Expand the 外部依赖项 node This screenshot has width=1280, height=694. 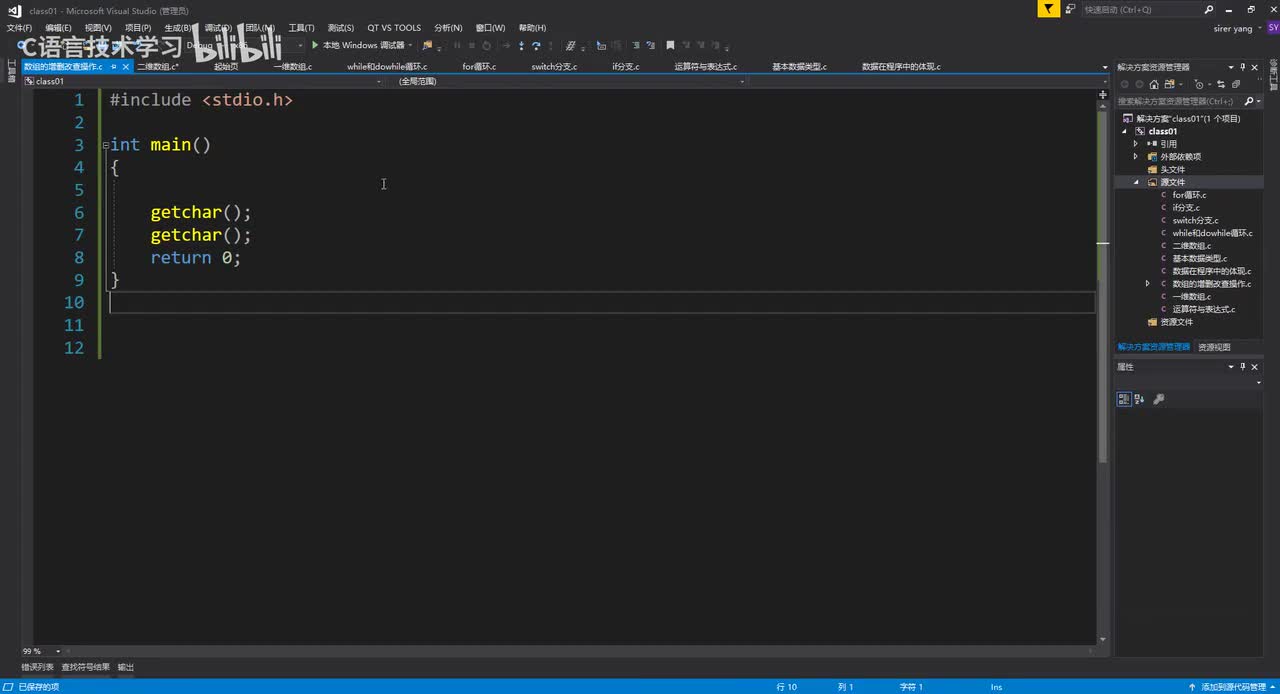pyautogui.click(x=1136, y=157)
